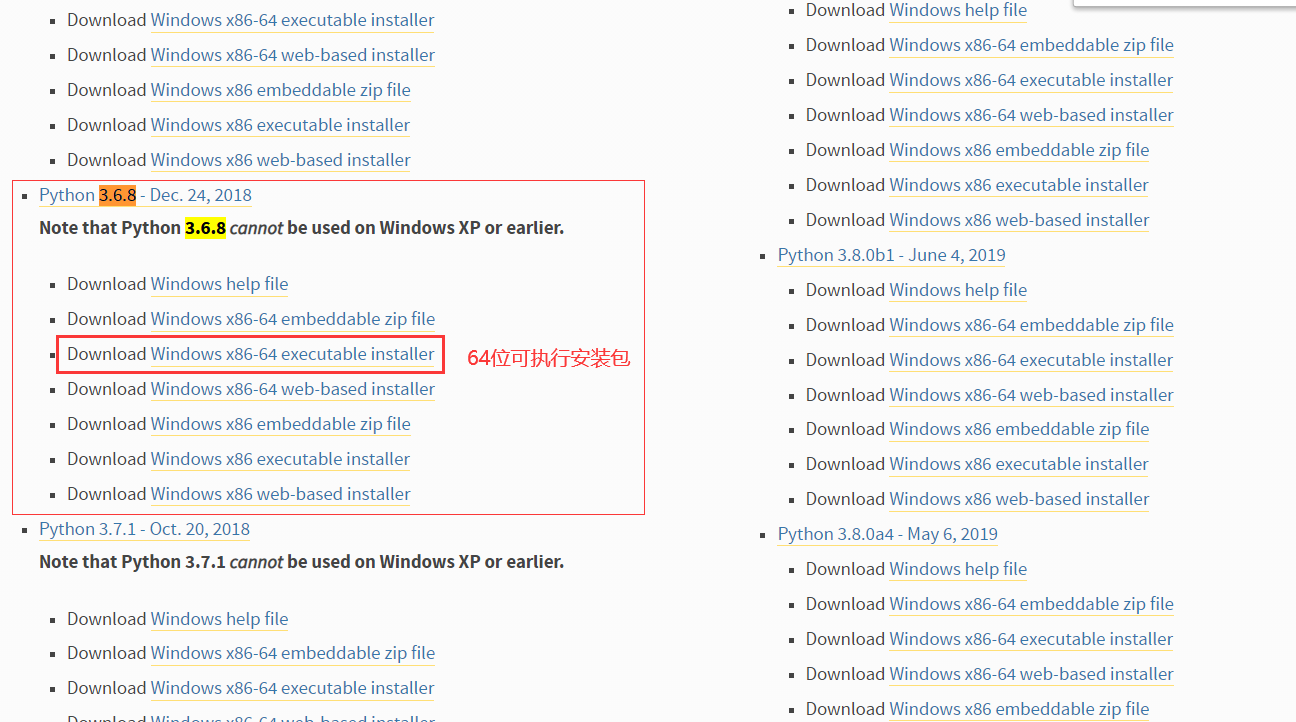The height and width of the screenshot is (722, 1296).
Task: Download Python 3.8.0b1 Windows x86 executable installer
Action: point(1019,464)
